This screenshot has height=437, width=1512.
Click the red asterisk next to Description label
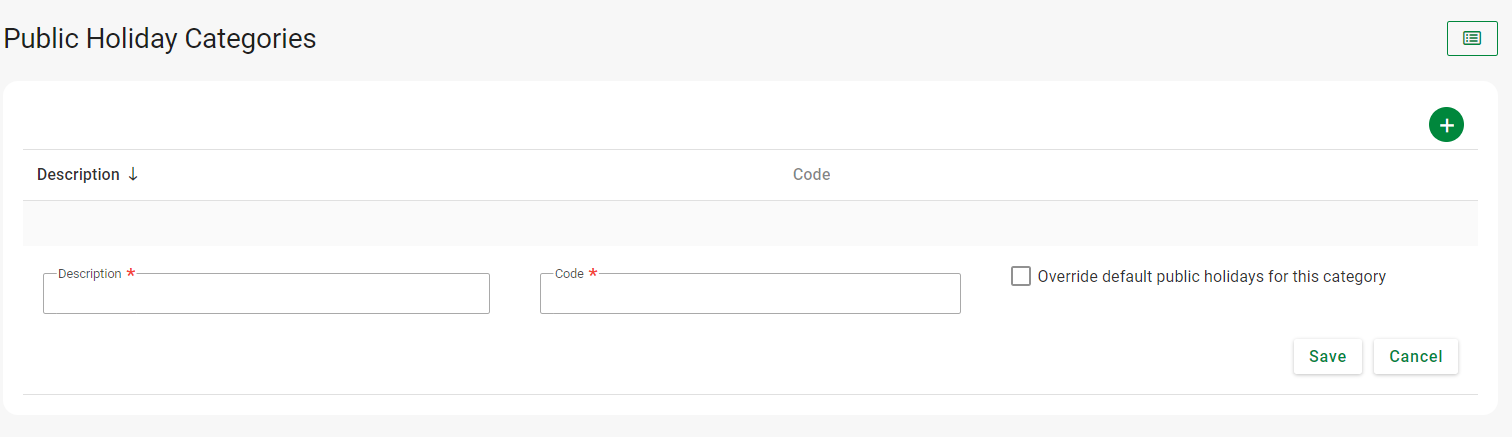[x=131, y=273]
